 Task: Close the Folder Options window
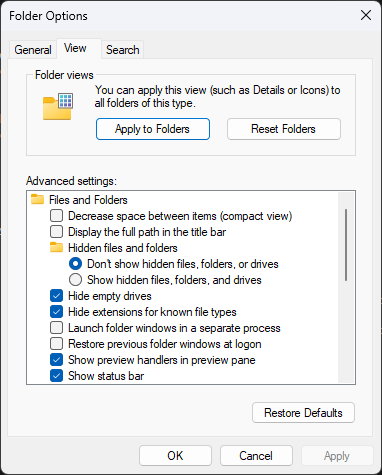point(366,15)
